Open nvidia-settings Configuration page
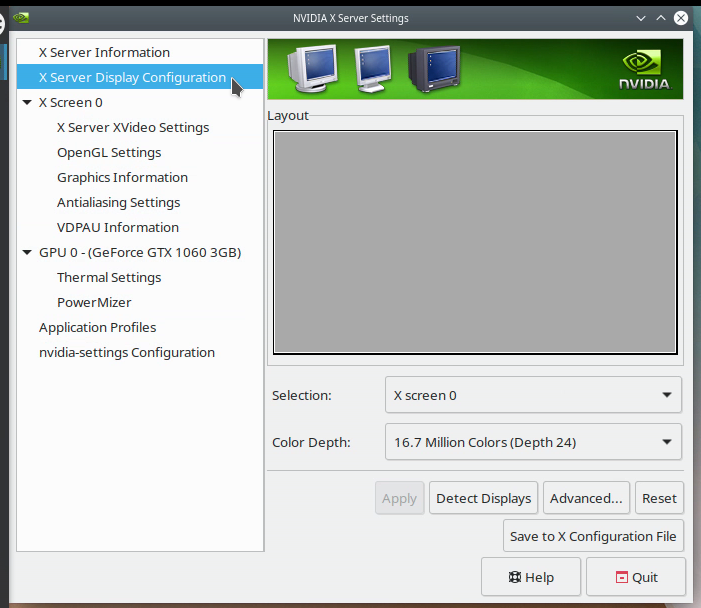The width and height of the screenshot is (701, 608). (x=140, y=353)
